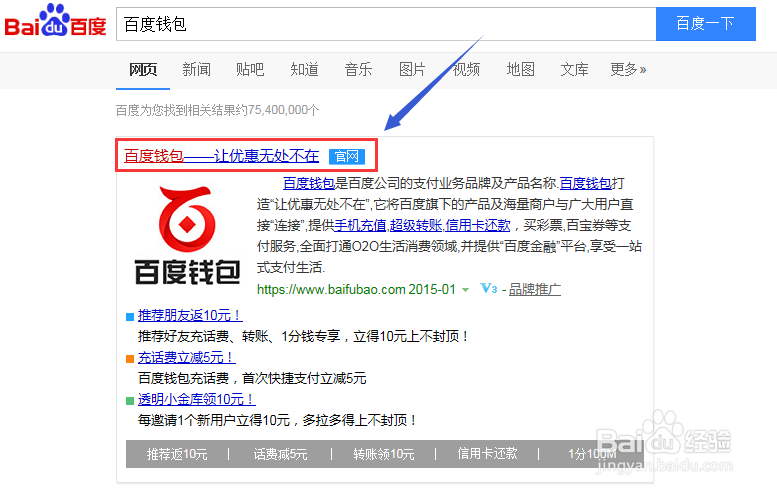Switch to the 地图 tab
Screen dimensions: 777x493
520,69
